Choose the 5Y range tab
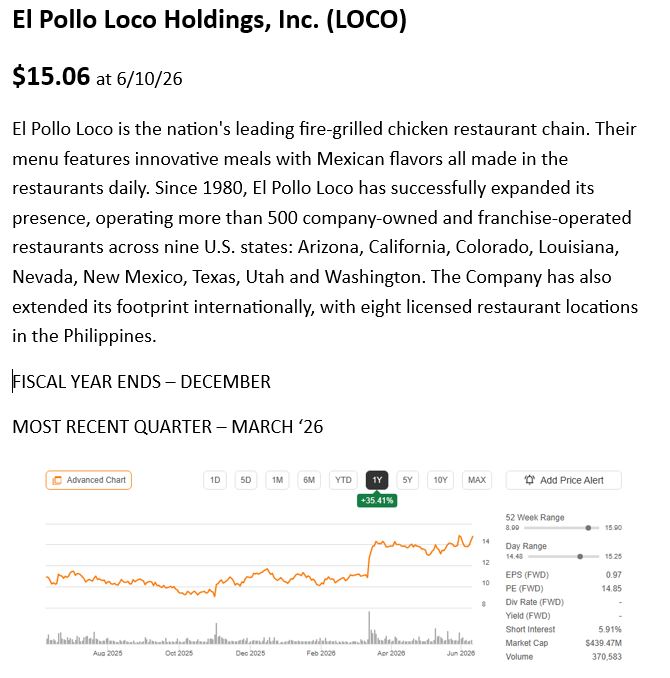This screenshot has height=678, width=670. [x=407, y=480]
